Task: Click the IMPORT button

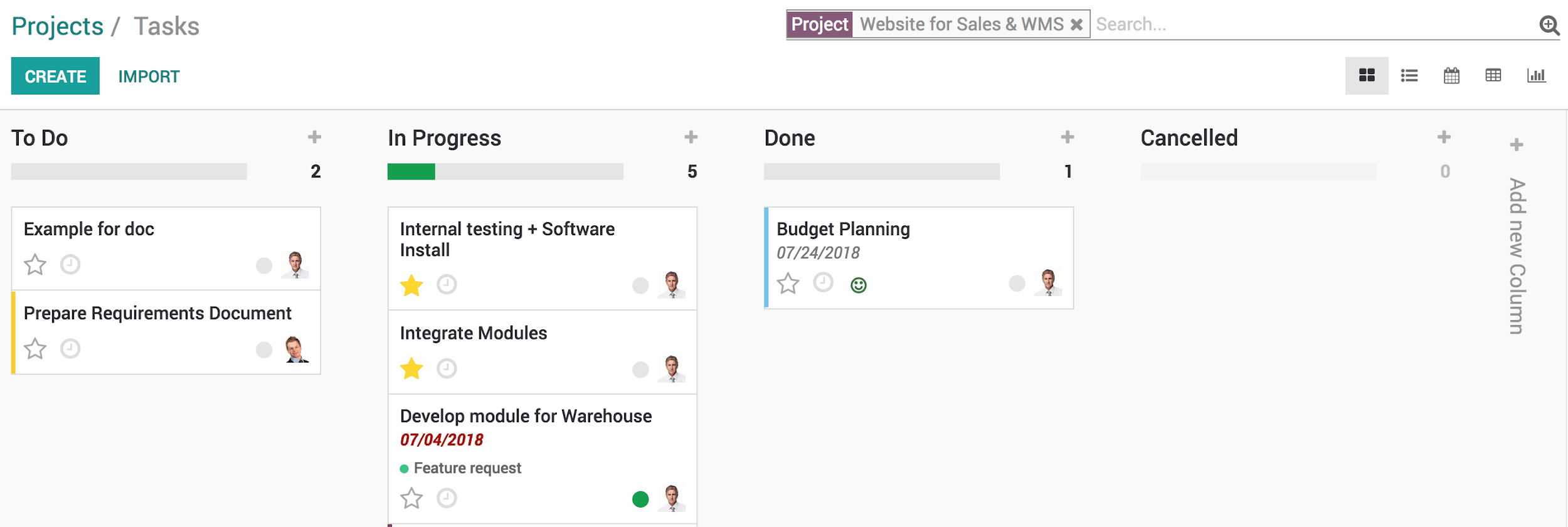Action: 149,77
